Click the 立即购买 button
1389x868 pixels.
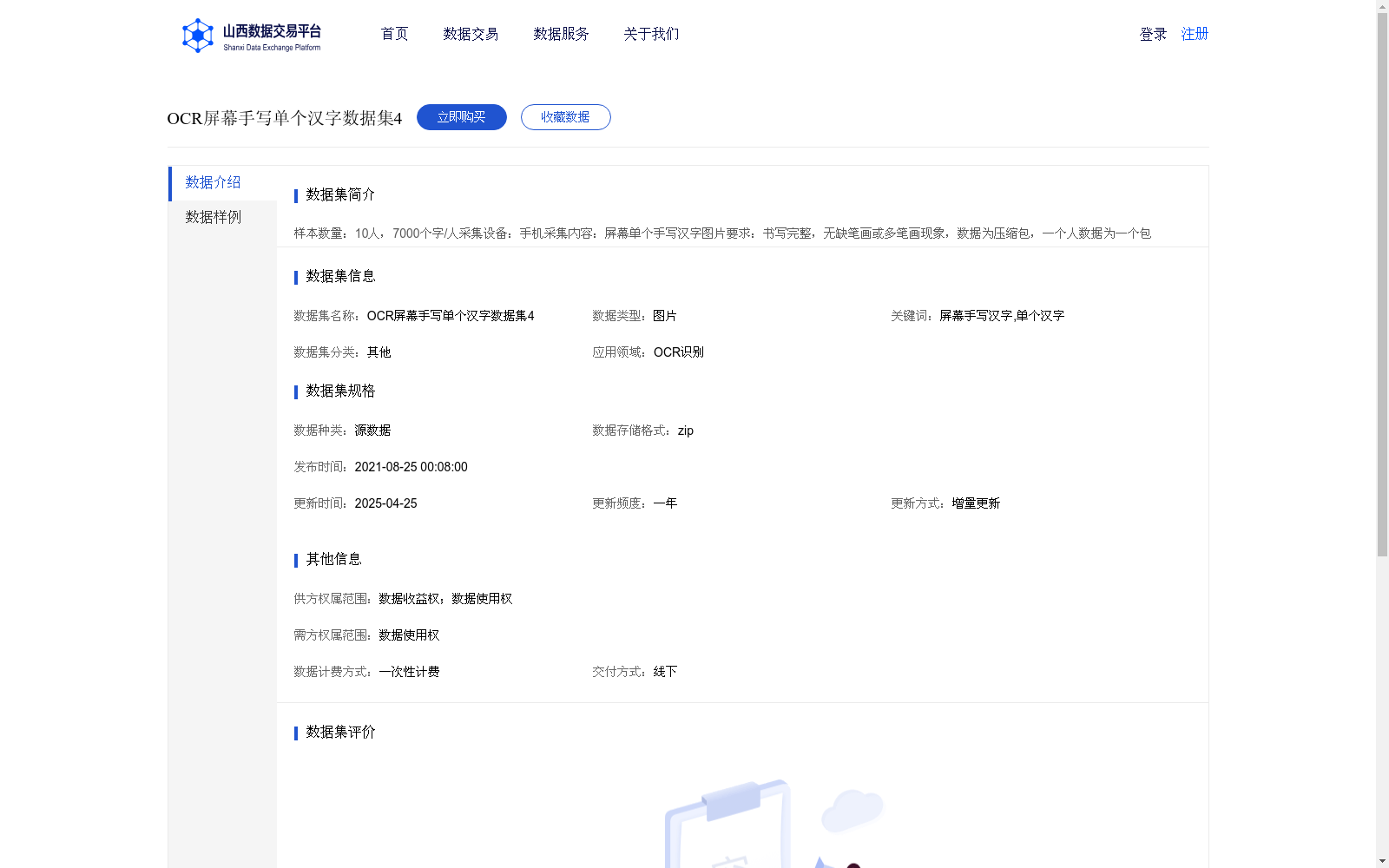coord(462,117)
